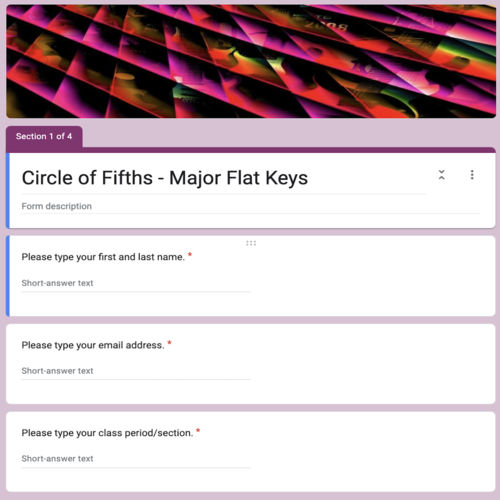Select the Section 1 of 4 tab
This screenshot has height=500, width=500.
(x=44, y=136)
